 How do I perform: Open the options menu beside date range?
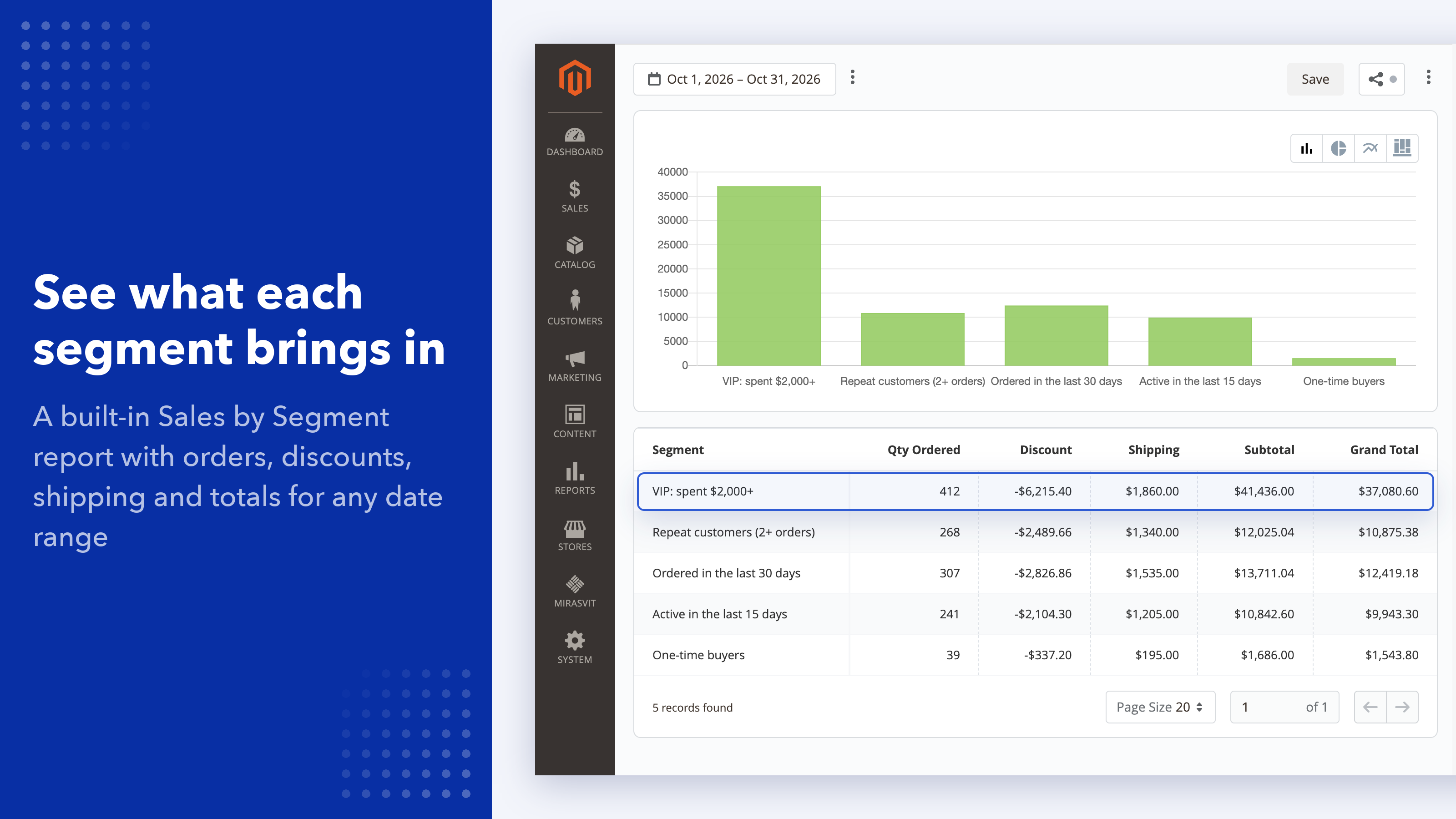[x=852, y=77]
